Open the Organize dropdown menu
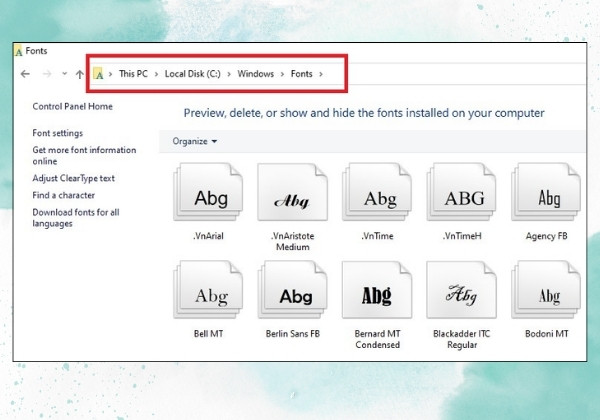Screen dimensions: 600x420 (x=194, y=141)
